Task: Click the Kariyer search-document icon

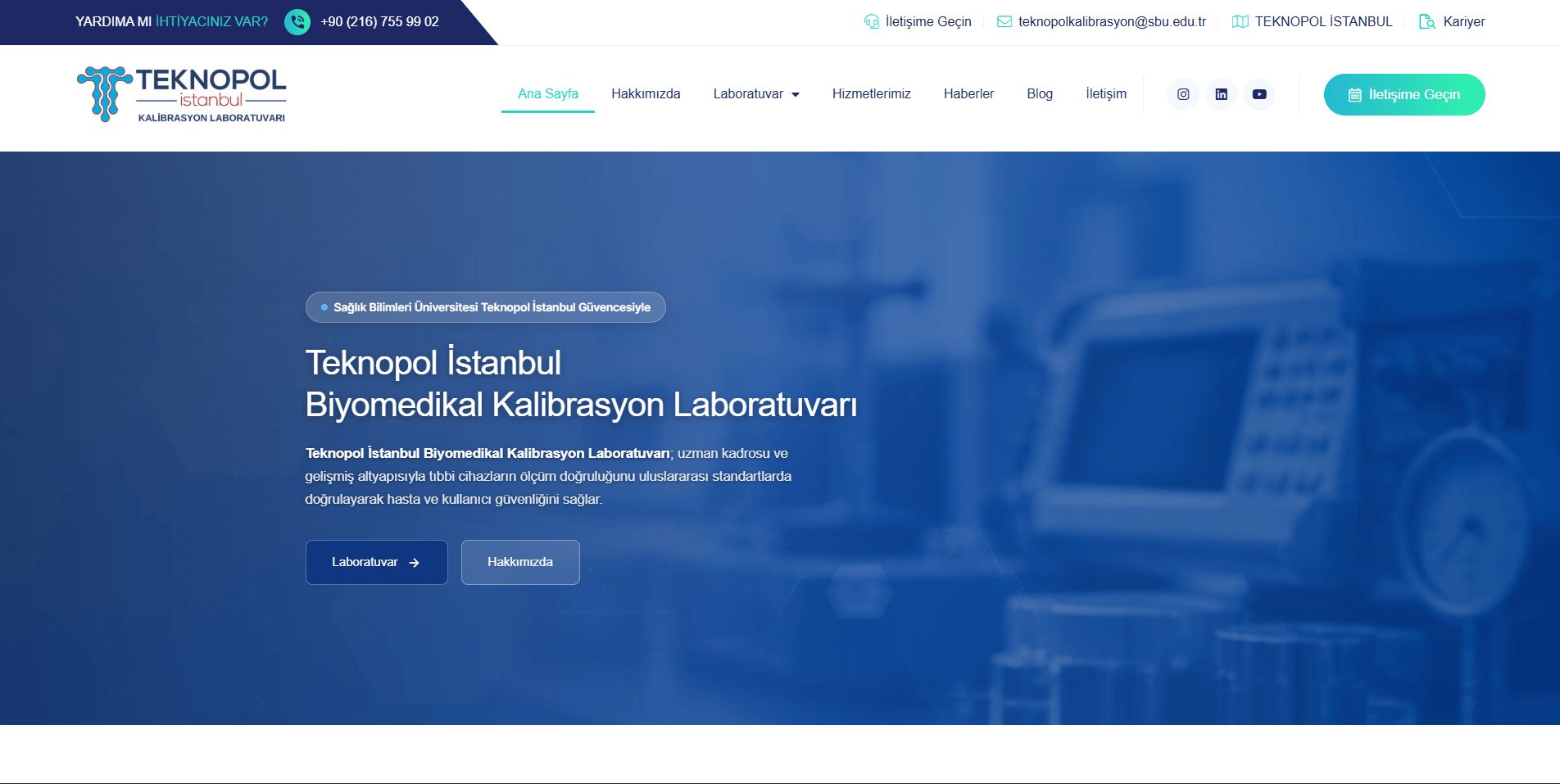Action: 1427,22
